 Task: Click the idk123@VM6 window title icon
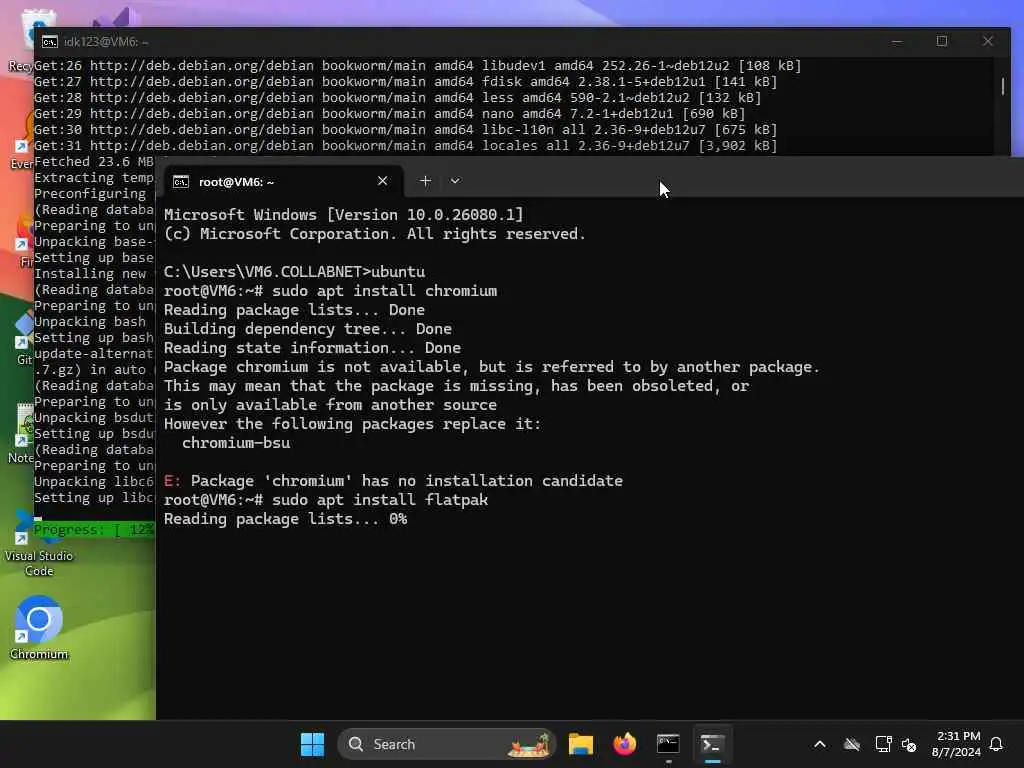tap(50, 42)
